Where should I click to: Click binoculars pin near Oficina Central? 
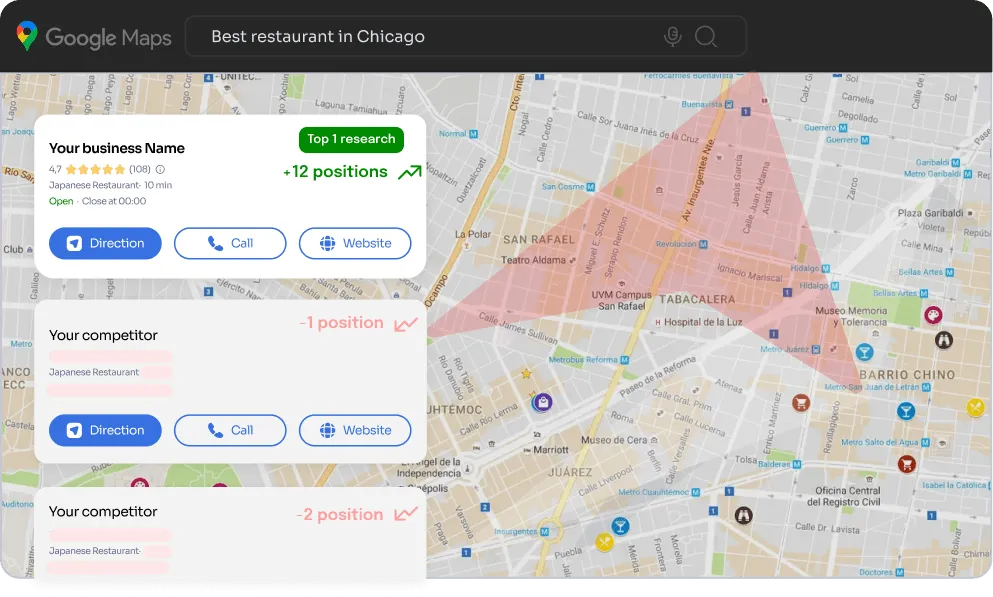click(x=743, y=515)
